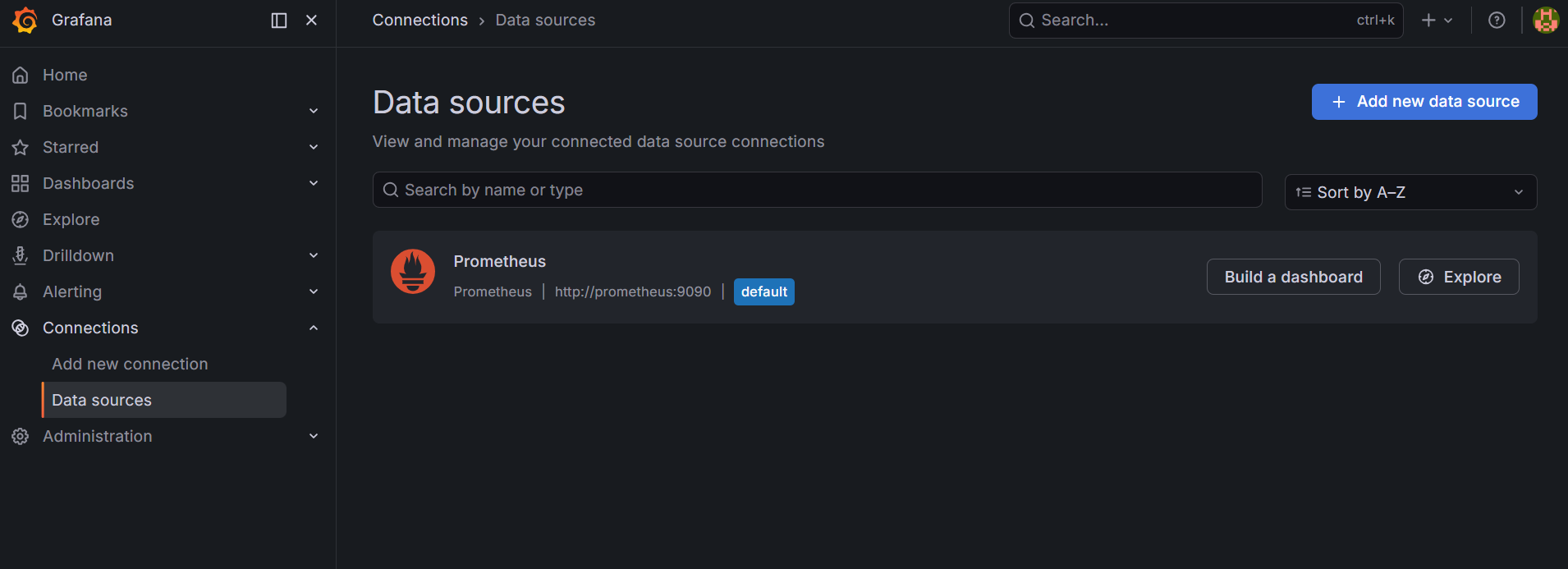1568x569 pixels.
Task: Expand the Starred section
Action: [x=314, y=147]
